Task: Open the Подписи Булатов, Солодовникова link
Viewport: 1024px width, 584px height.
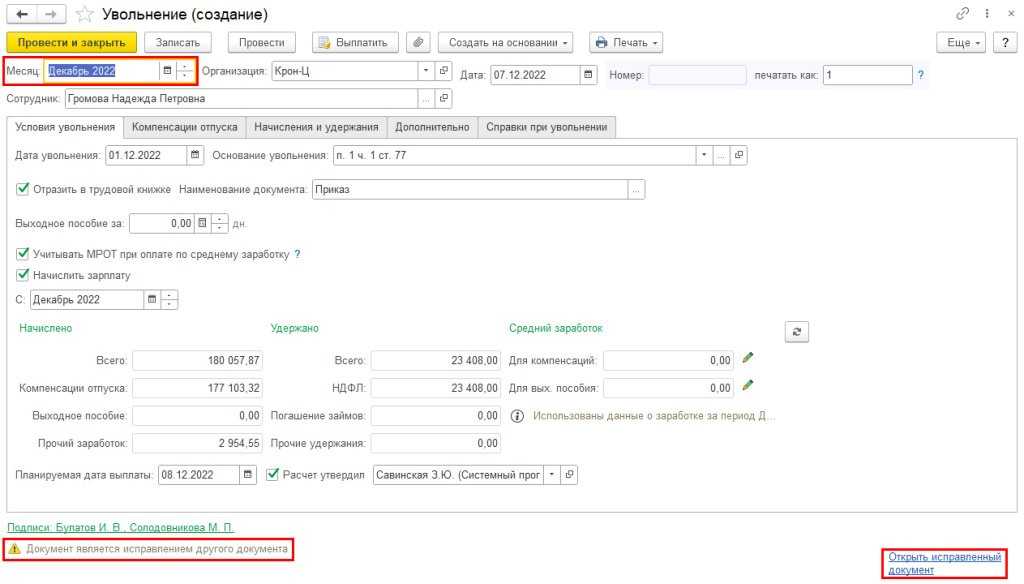Action: (x=120, y=527)
